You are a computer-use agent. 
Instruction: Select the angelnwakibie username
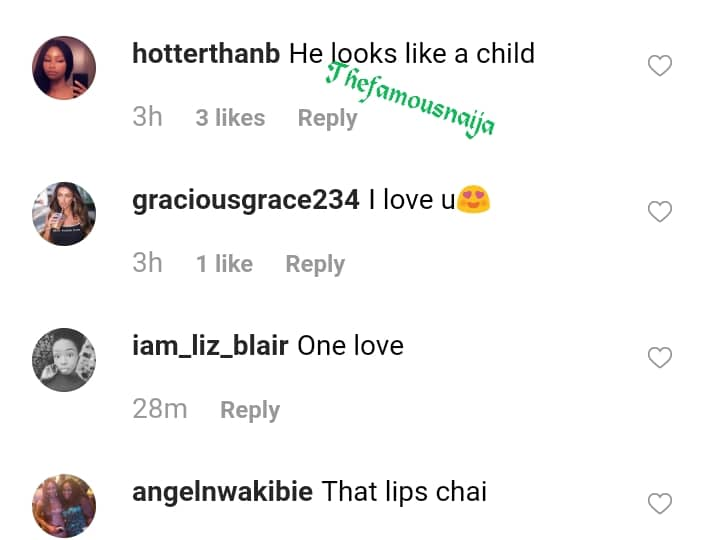[x=223, y=492]
